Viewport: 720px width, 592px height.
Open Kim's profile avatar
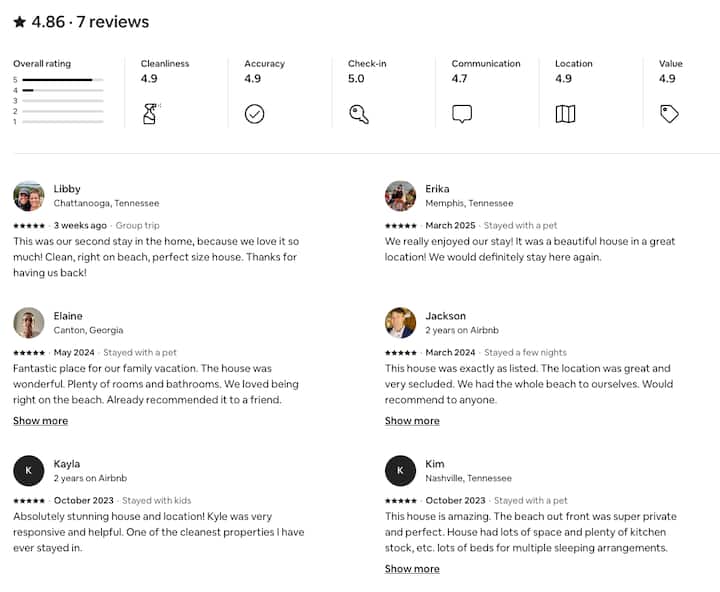[x=400, y=471]
